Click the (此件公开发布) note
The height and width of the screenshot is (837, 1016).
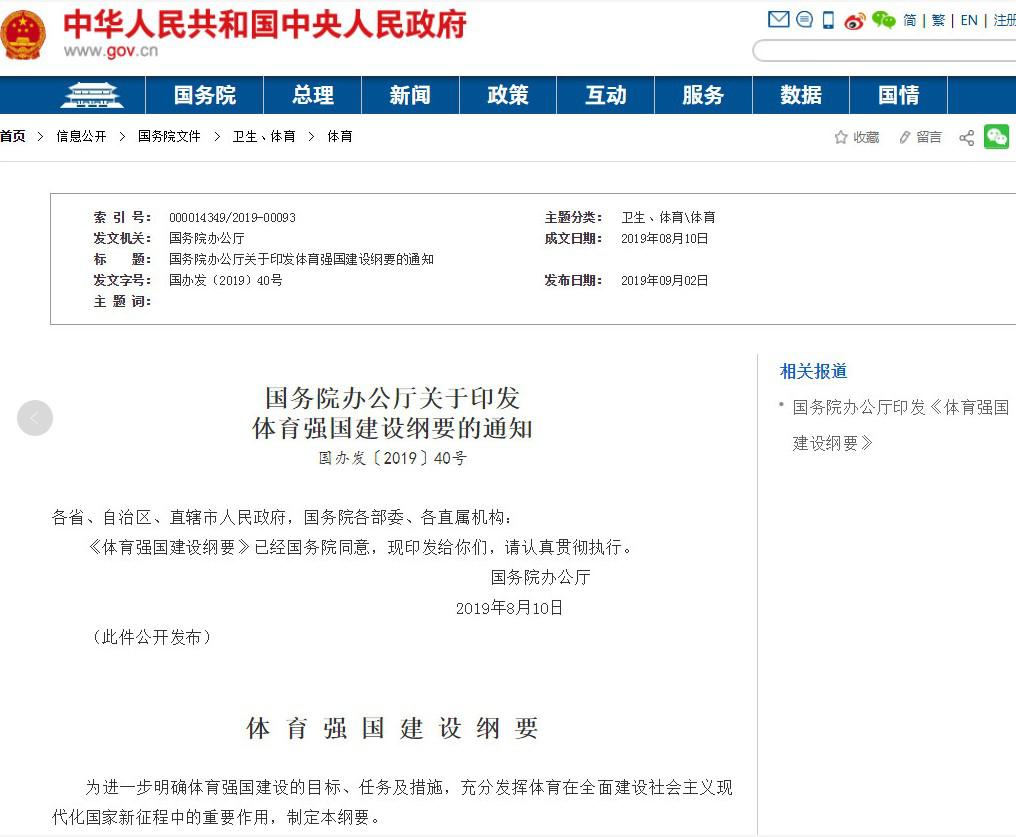pyautogui.click(x=150, y=637)
